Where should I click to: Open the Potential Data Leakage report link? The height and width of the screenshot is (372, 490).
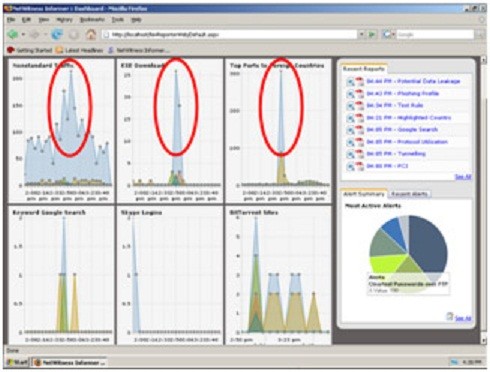[413, 81]
